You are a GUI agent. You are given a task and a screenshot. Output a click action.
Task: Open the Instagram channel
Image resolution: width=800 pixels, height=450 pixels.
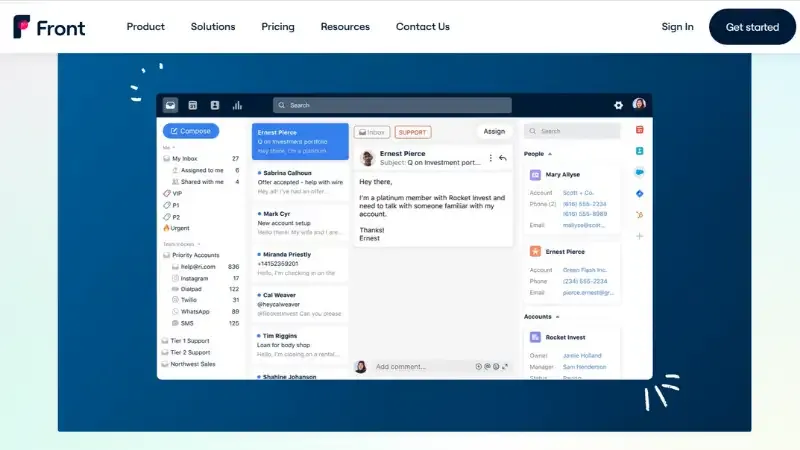[205, 279]
